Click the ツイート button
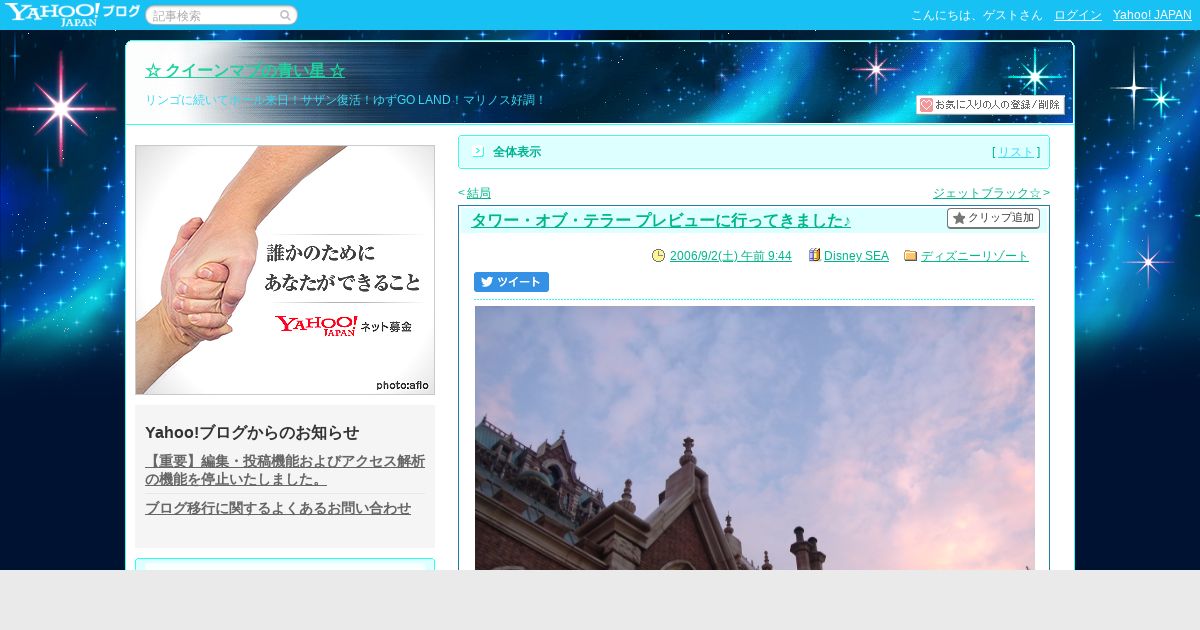 pyautogui.click(x=511, y=282)
